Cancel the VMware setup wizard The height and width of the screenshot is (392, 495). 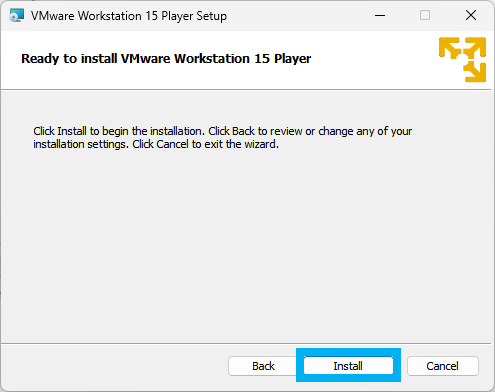tap(443, 366)
